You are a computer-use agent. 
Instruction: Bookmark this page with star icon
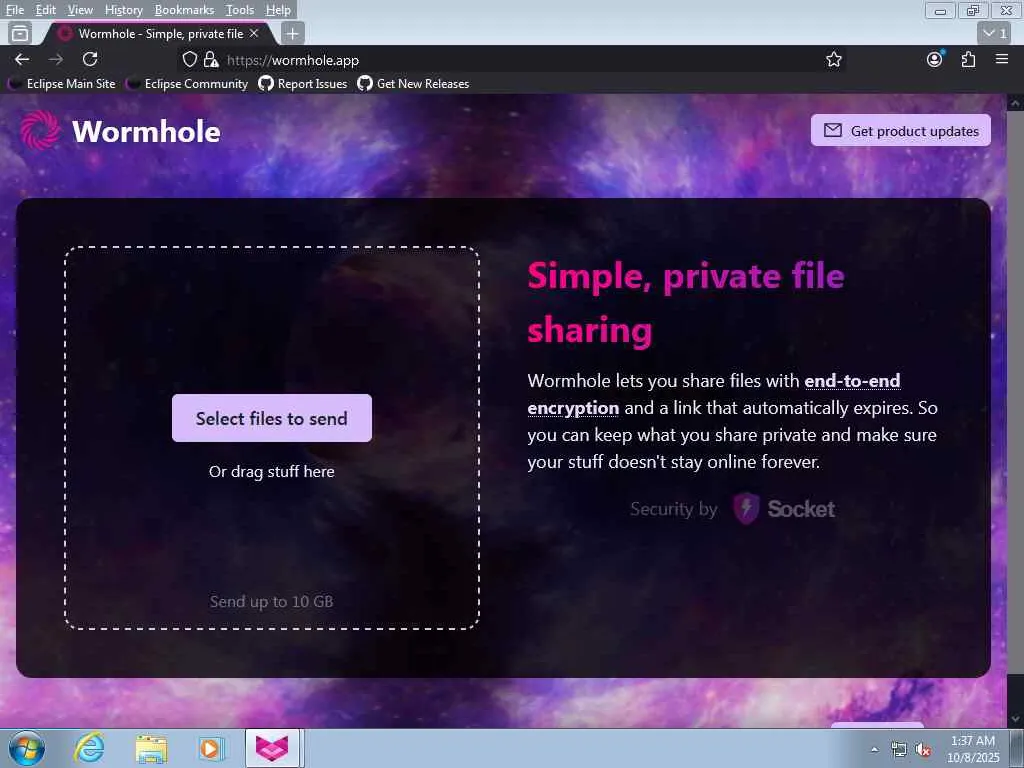833,59
